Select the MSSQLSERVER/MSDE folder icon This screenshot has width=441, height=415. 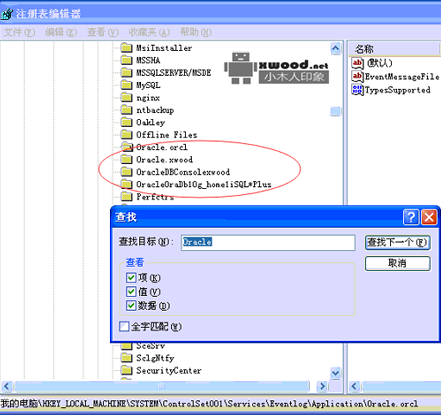coord(126,73)
